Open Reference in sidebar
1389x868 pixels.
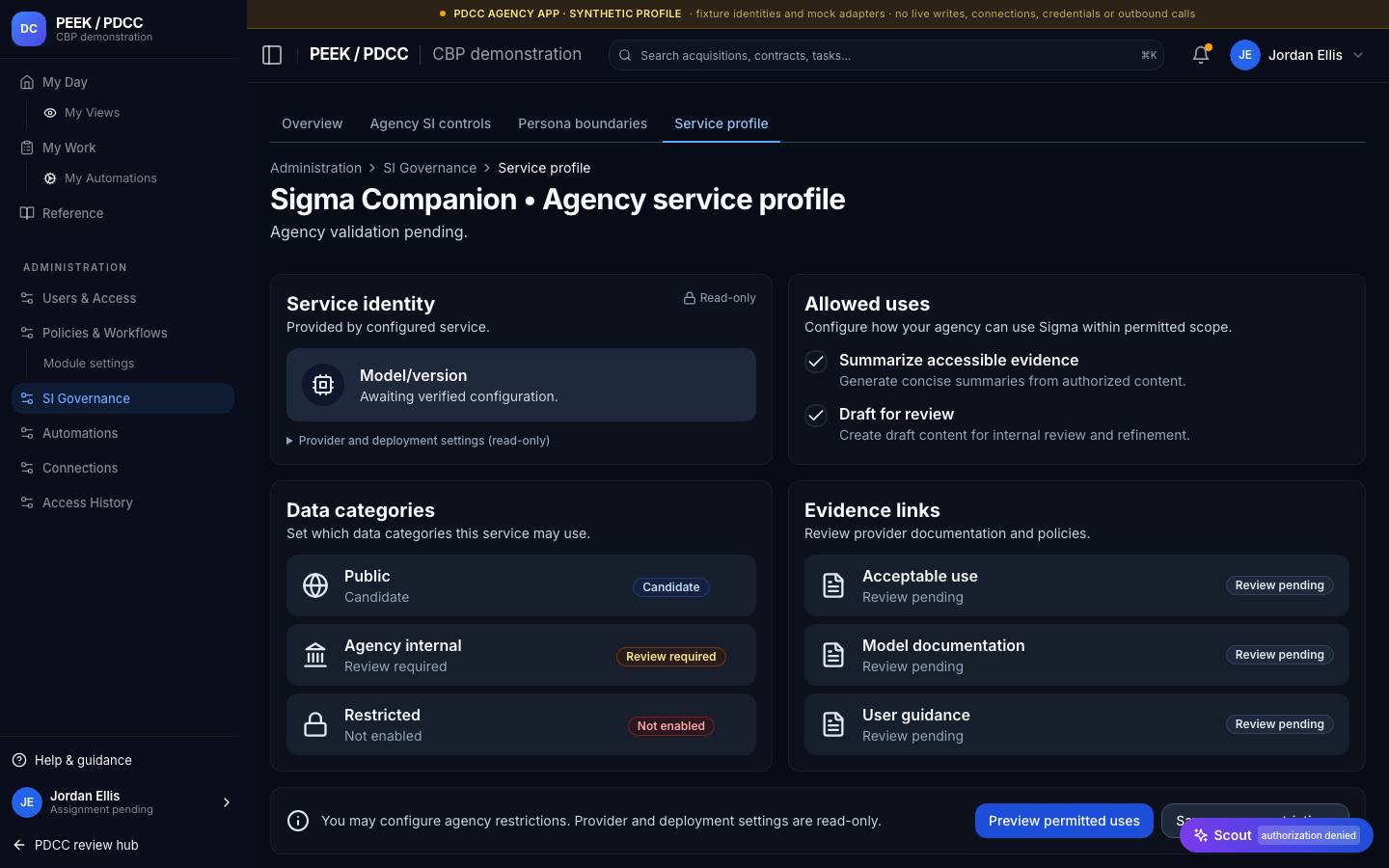pyautogui.click(x=123, y=213)
